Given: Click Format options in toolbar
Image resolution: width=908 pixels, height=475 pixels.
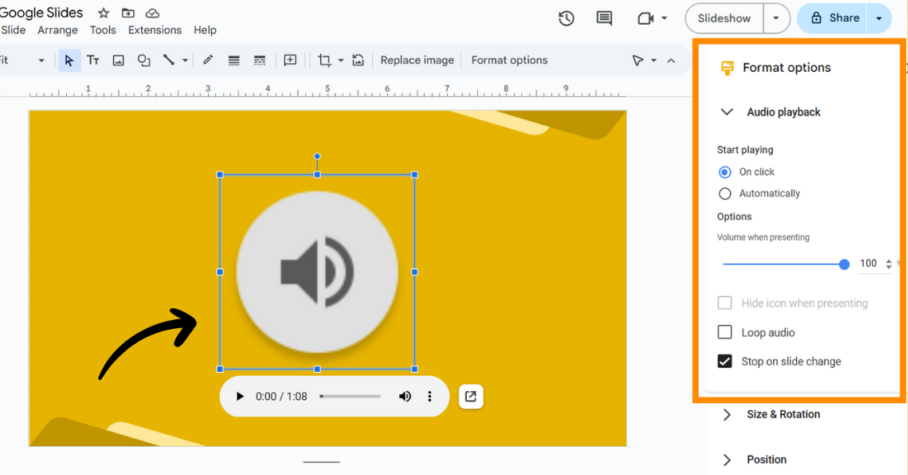Looking at the screenshot, I should 509,60.
